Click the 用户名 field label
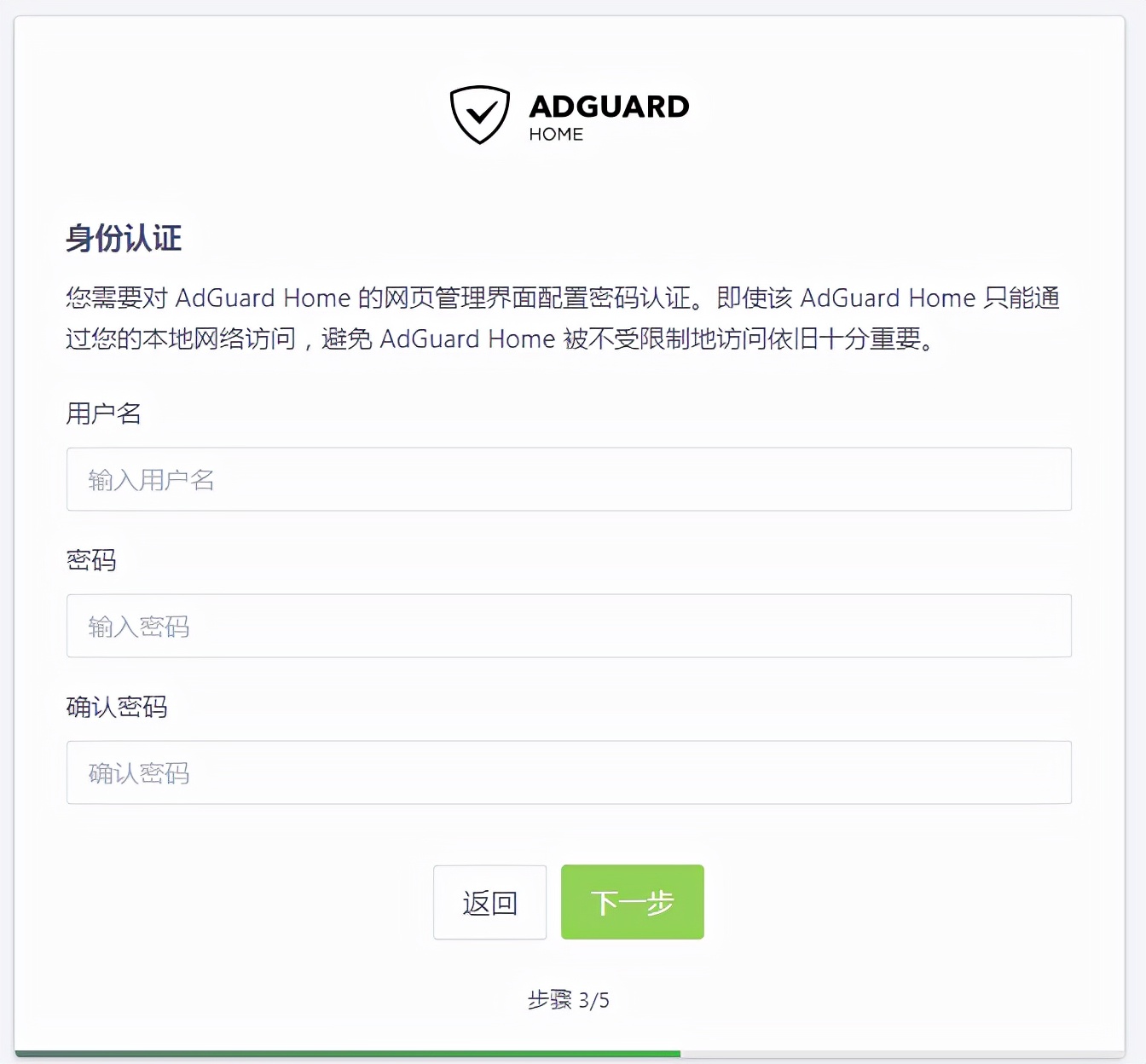Screen dimensions: 1146x1064 (104, 413)
